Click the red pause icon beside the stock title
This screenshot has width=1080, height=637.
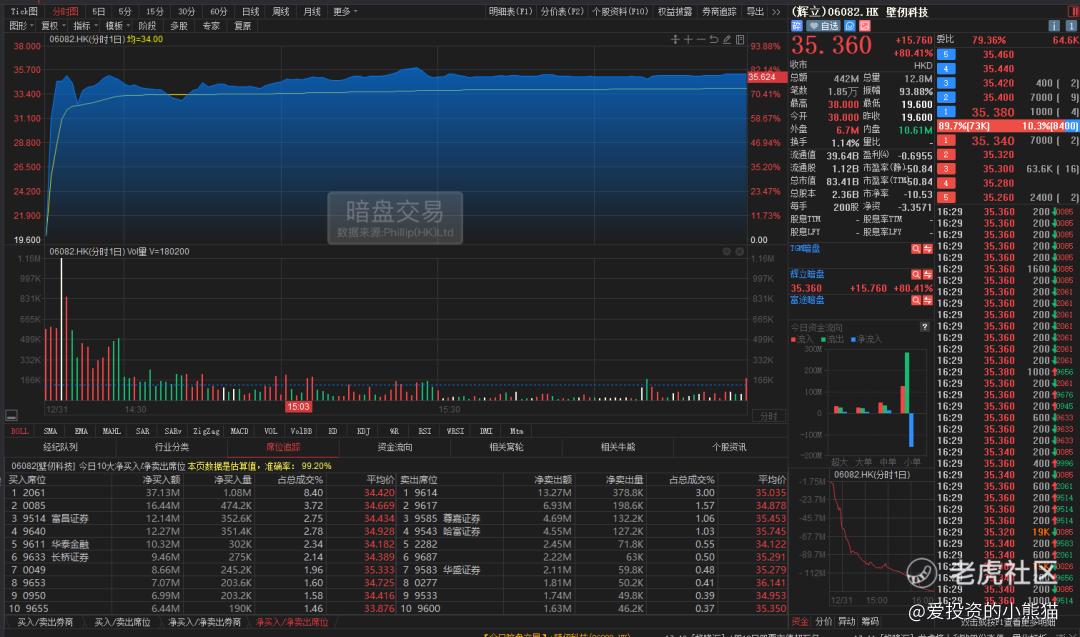tap(1073, 11)
